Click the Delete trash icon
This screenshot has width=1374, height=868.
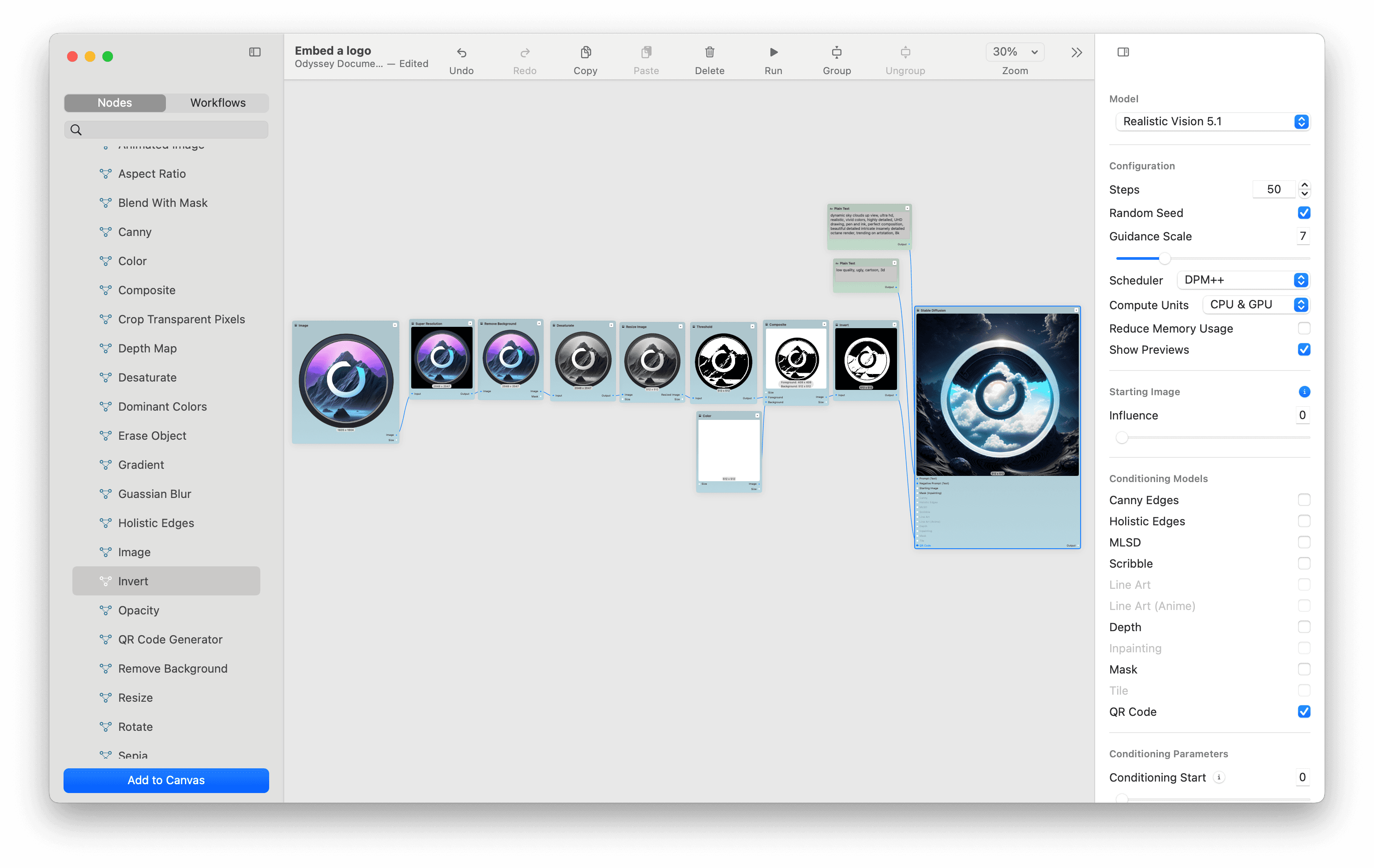pyautogui.click(x=709, y=52)
